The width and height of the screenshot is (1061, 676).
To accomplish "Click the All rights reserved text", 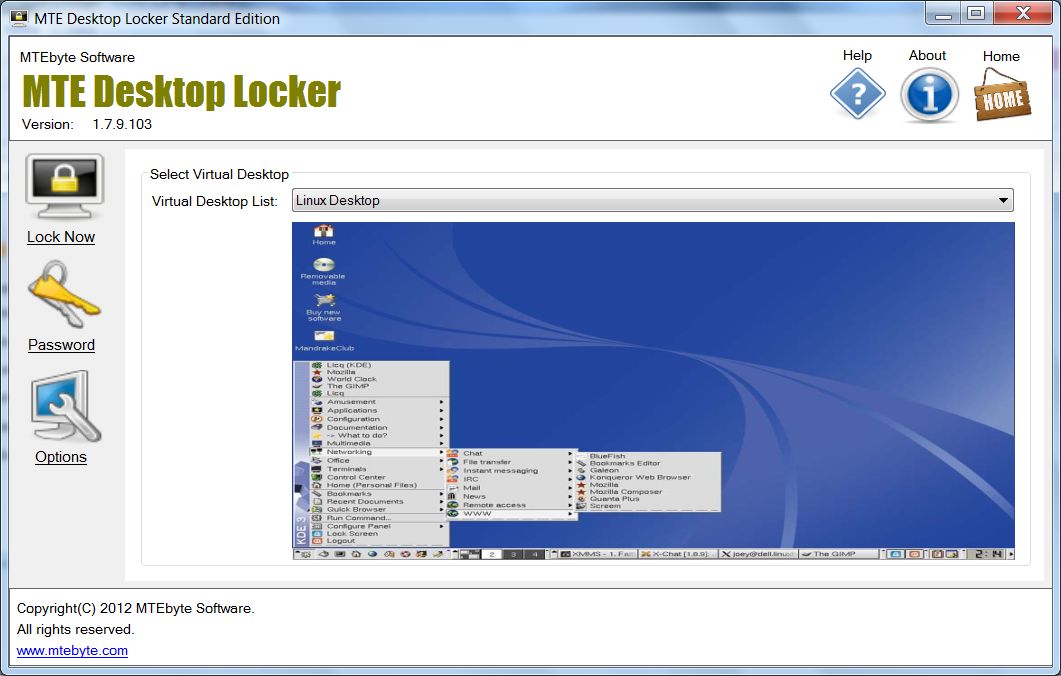I will [x=76, y=629].
